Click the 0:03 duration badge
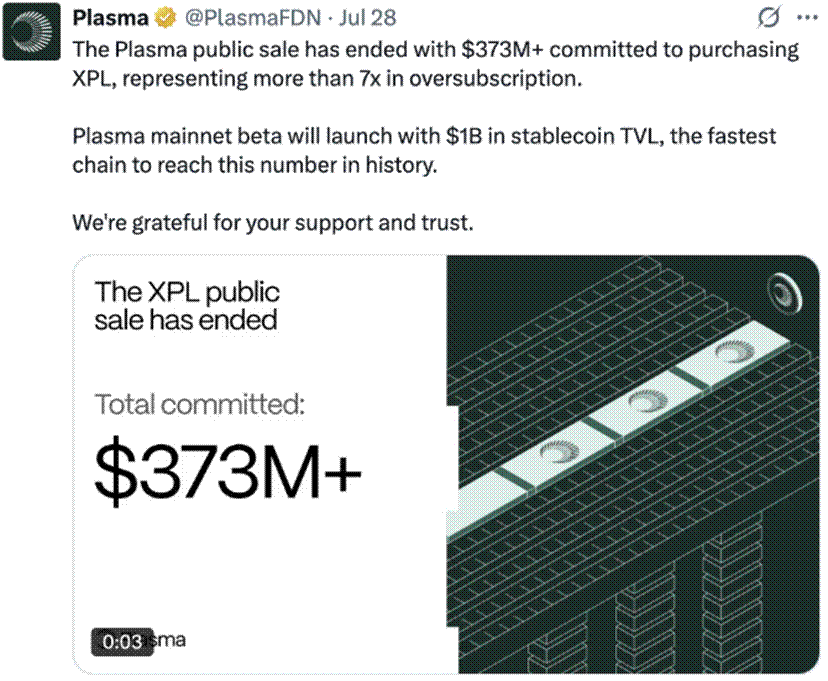The image size is (828, 681). (122, 641)
